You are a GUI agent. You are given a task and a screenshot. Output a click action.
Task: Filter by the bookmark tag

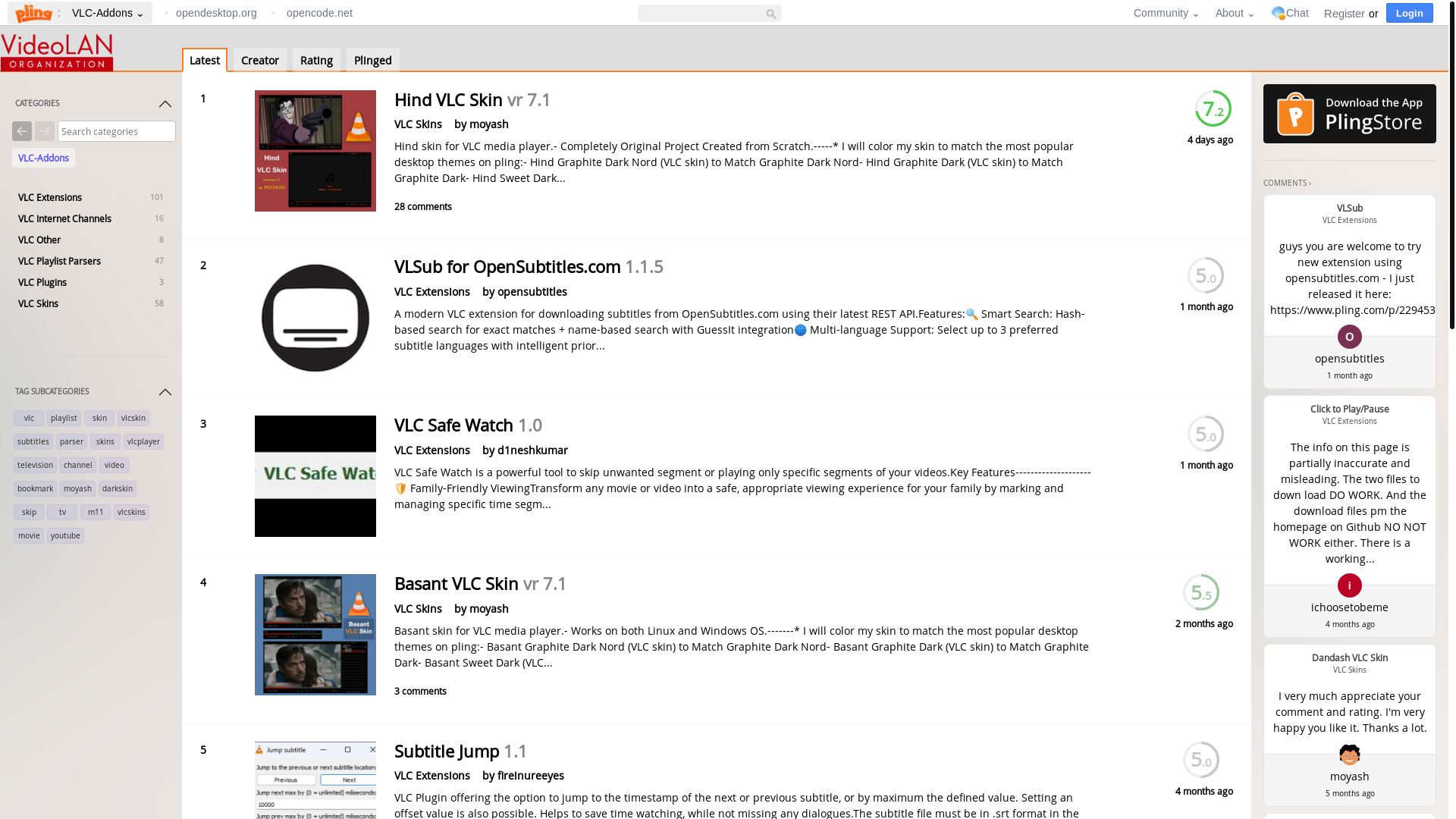(35, 488)
